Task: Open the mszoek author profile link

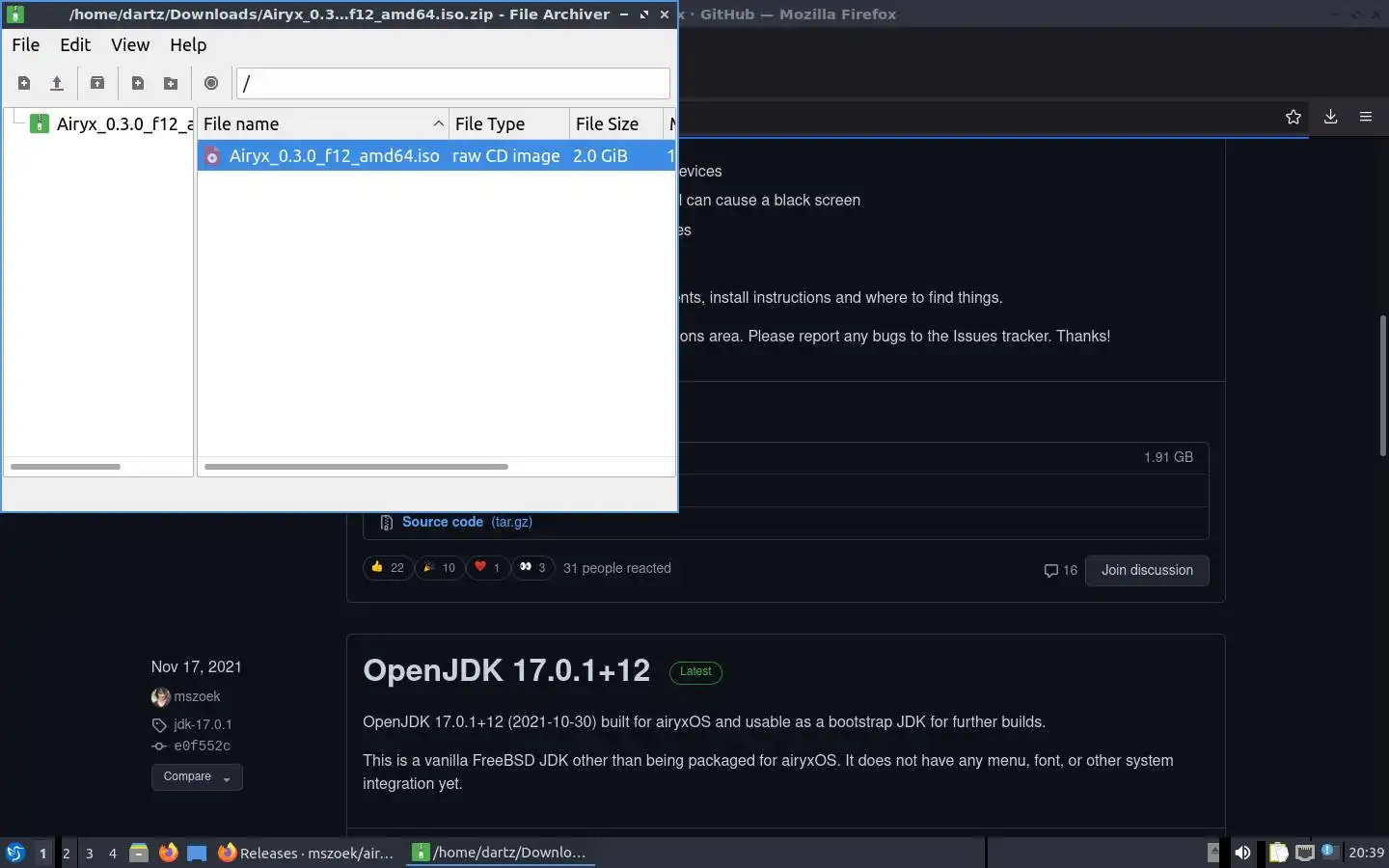Action: click(x=197, y=696)
